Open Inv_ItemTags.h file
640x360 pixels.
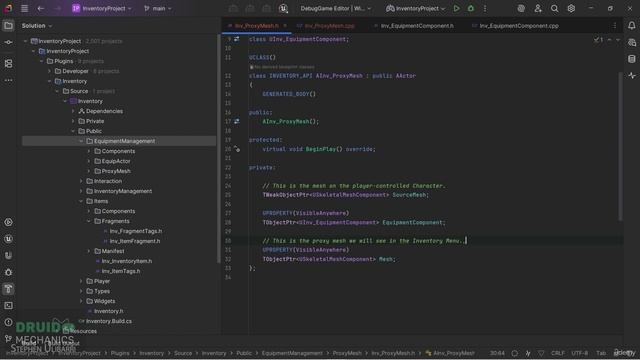tap(120, 271)
